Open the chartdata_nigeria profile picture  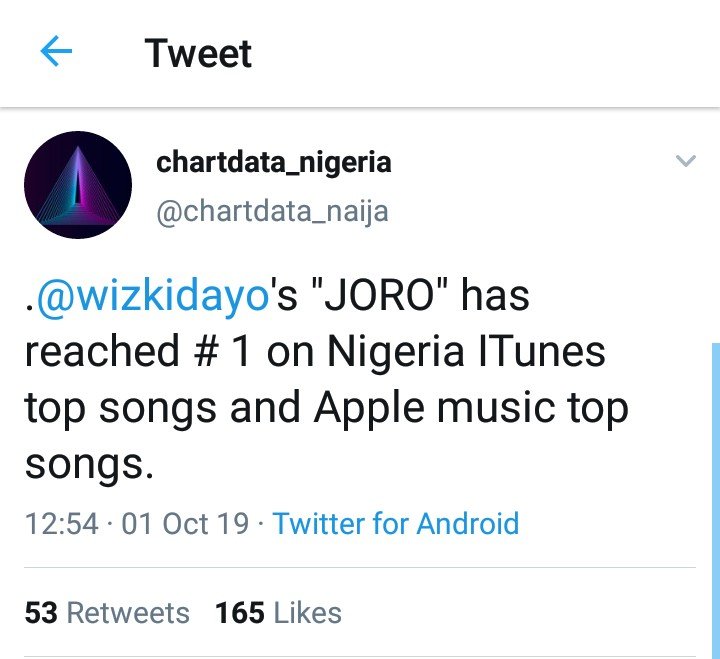(x=78, y=185)
